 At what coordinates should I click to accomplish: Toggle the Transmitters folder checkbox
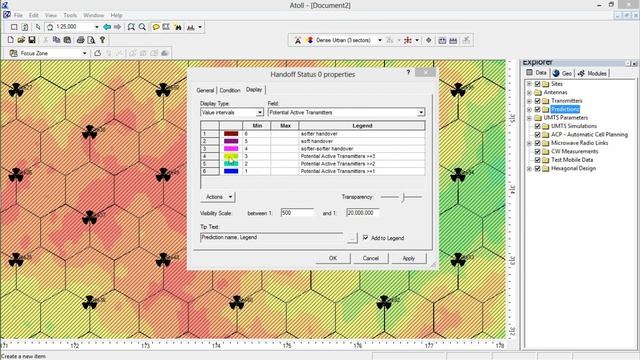click(x=538, y=100)
